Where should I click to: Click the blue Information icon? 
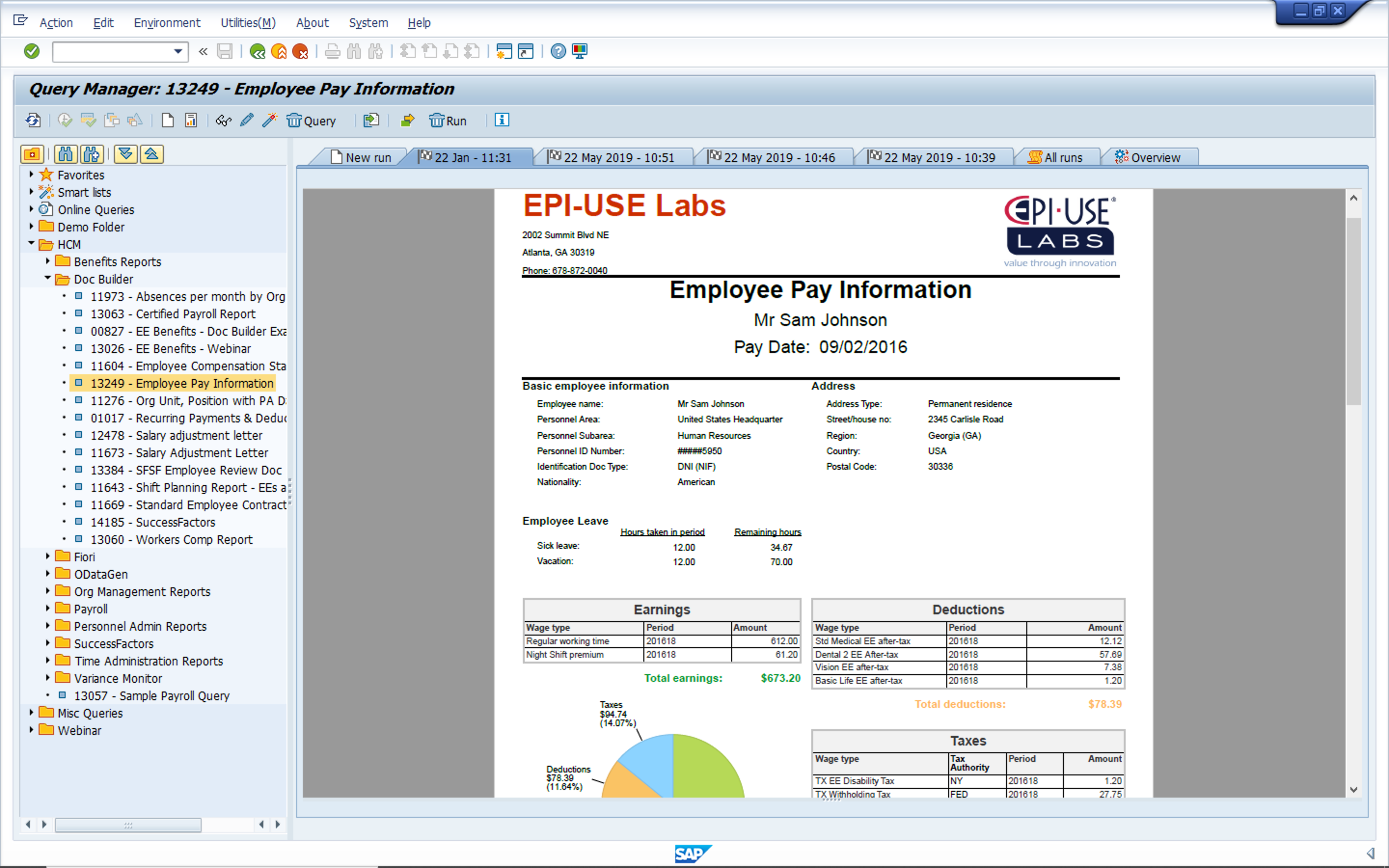pos(502,120)
